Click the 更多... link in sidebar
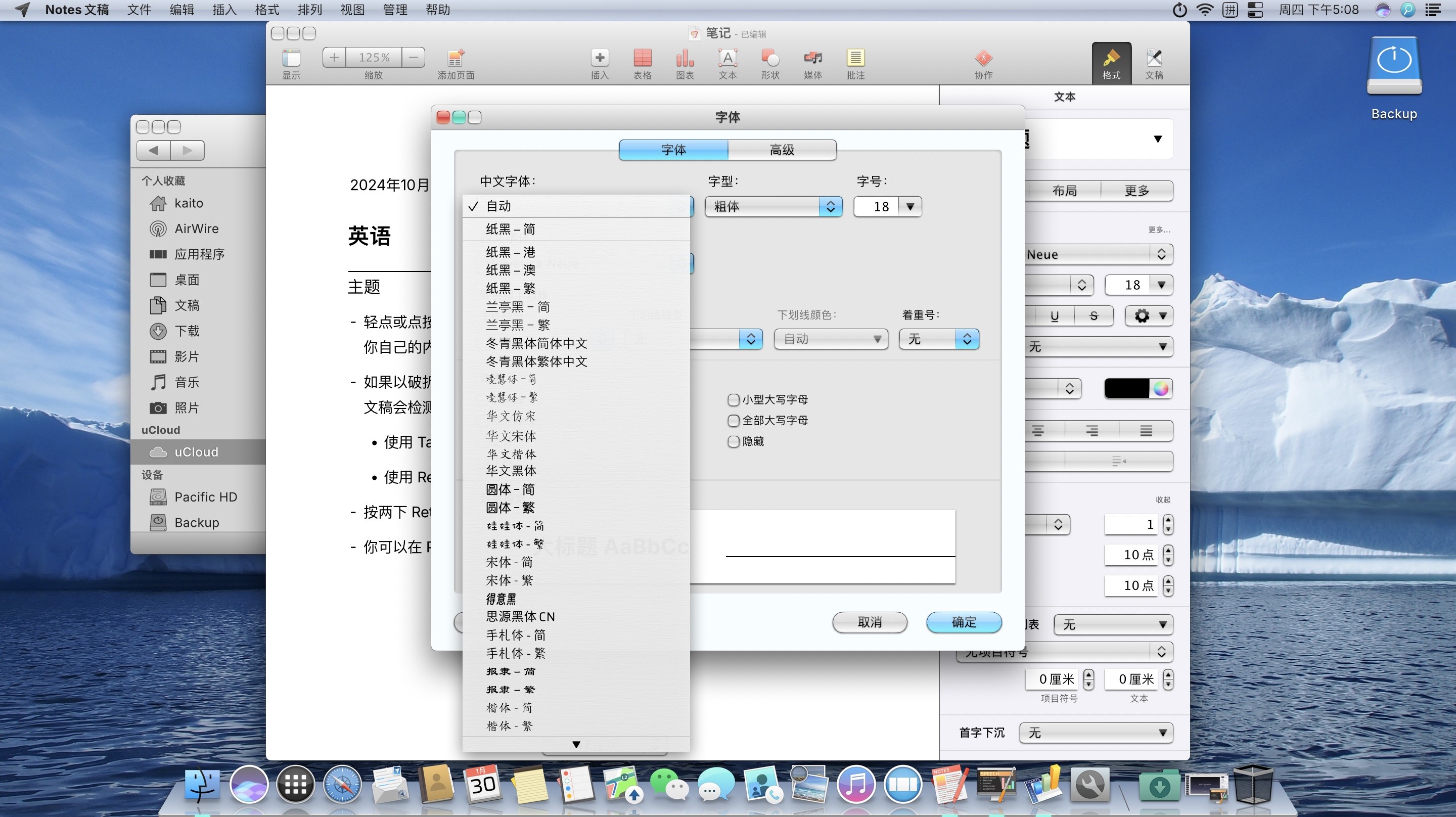Image resolution: width=1456 pixels, height=817 pixels. [1159, 230]
